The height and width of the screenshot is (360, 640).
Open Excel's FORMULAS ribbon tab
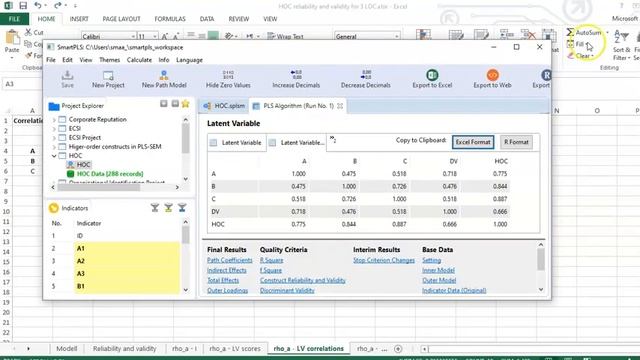click(x=170, y=19)
